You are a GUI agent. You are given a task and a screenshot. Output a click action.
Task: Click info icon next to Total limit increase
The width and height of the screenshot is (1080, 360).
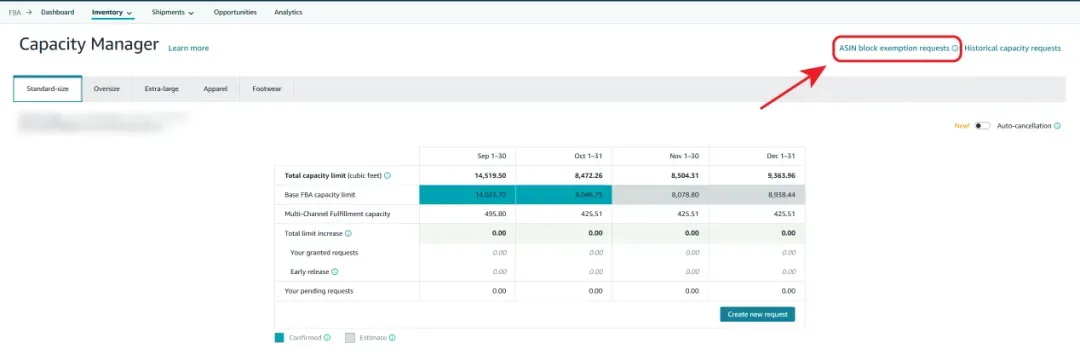[x=348, y=233]
